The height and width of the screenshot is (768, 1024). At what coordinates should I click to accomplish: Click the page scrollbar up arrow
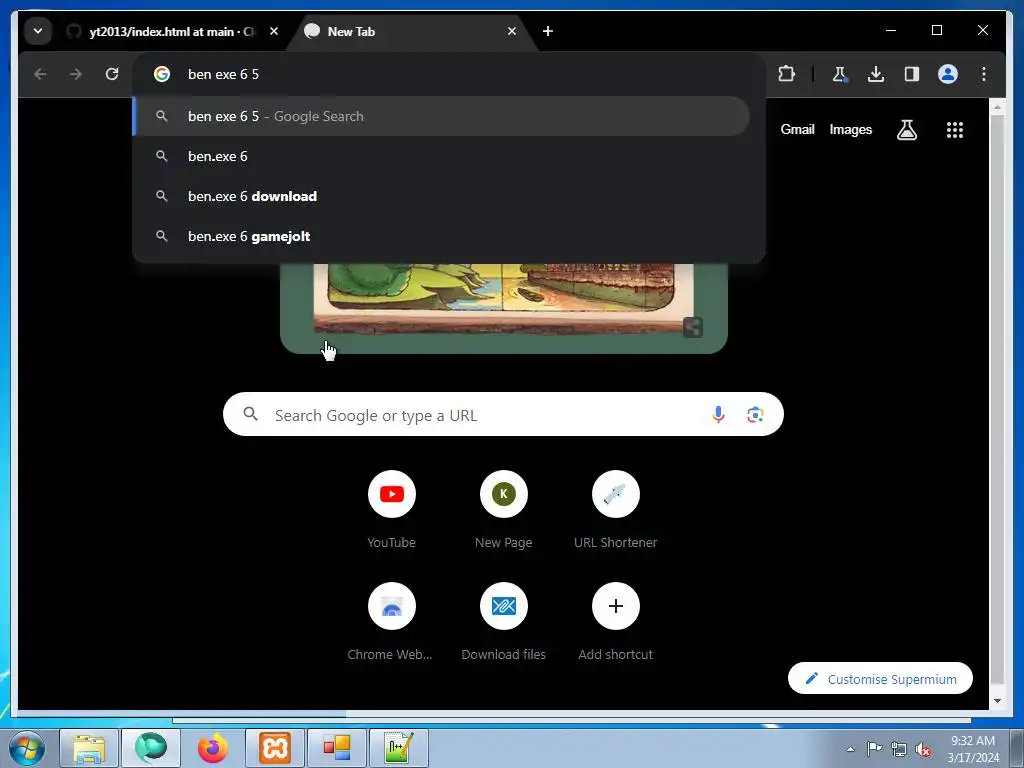pyautogui.click(x=997, y=107)
